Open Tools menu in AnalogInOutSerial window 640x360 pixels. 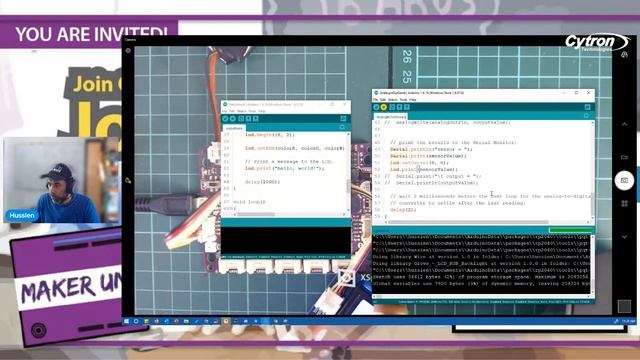403,100
